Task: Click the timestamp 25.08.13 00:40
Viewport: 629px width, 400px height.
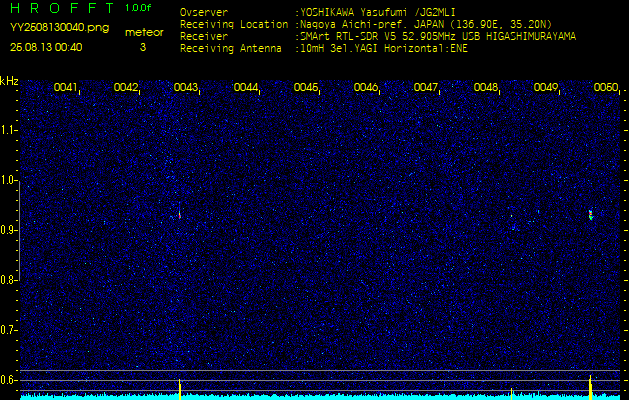Action: 46,47
